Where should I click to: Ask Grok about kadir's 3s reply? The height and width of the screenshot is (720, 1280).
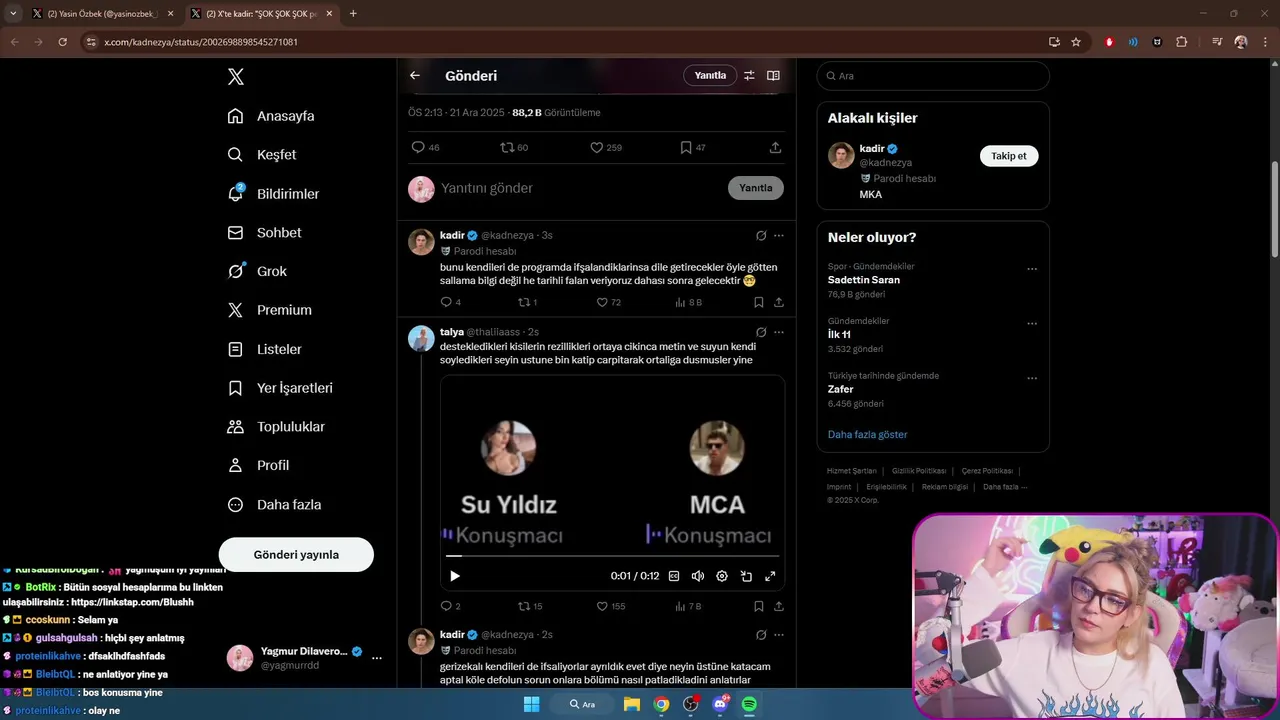[761, 235]
